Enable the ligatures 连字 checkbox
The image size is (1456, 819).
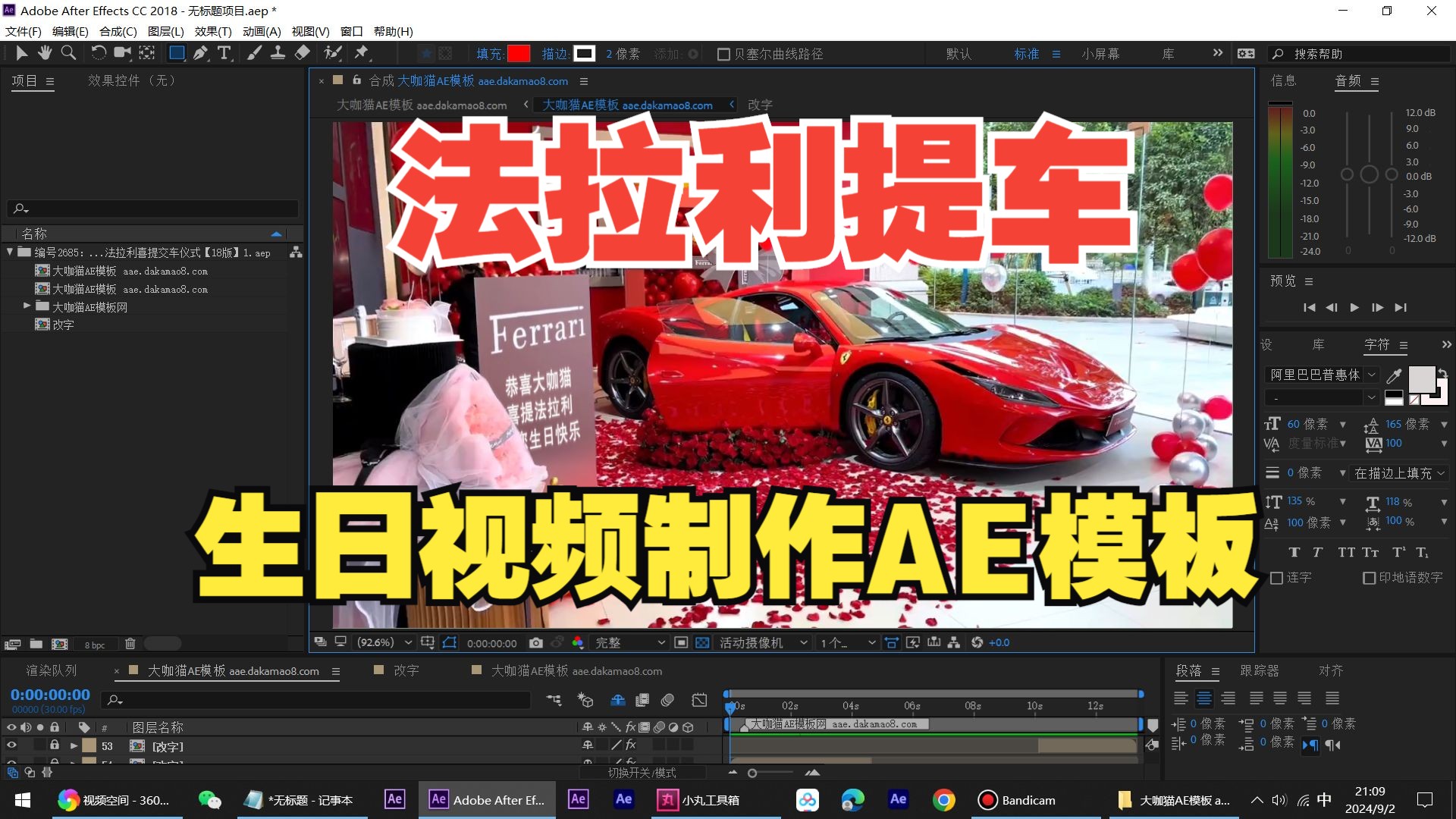(1276, 578)
